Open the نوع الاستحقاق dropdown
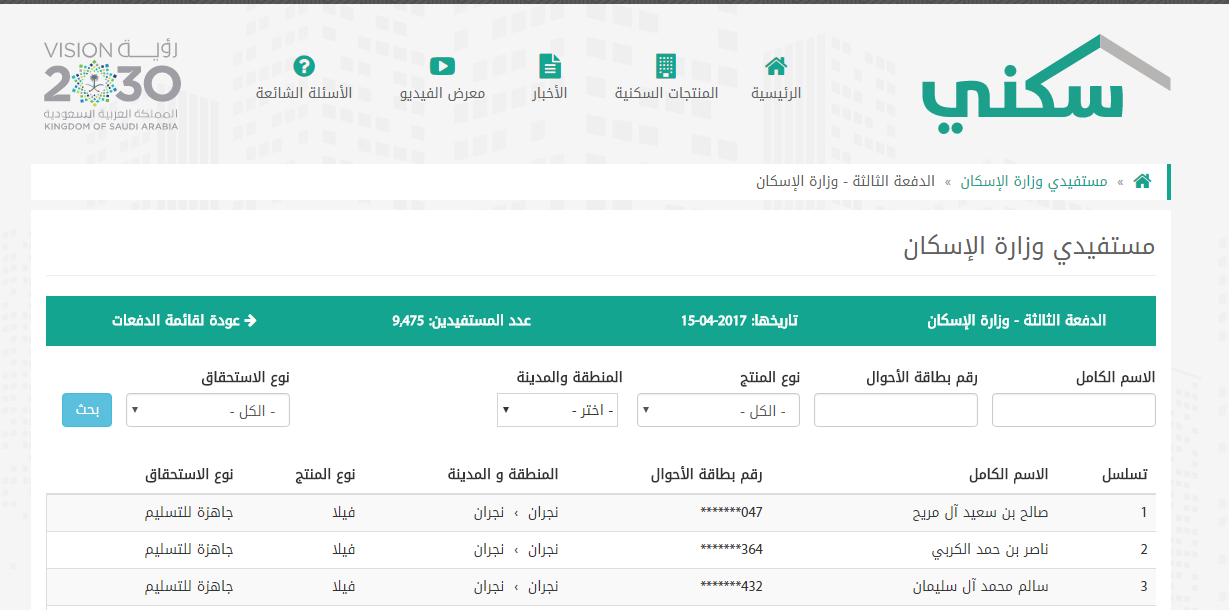The image size is (1229, 610). point(208,410)
